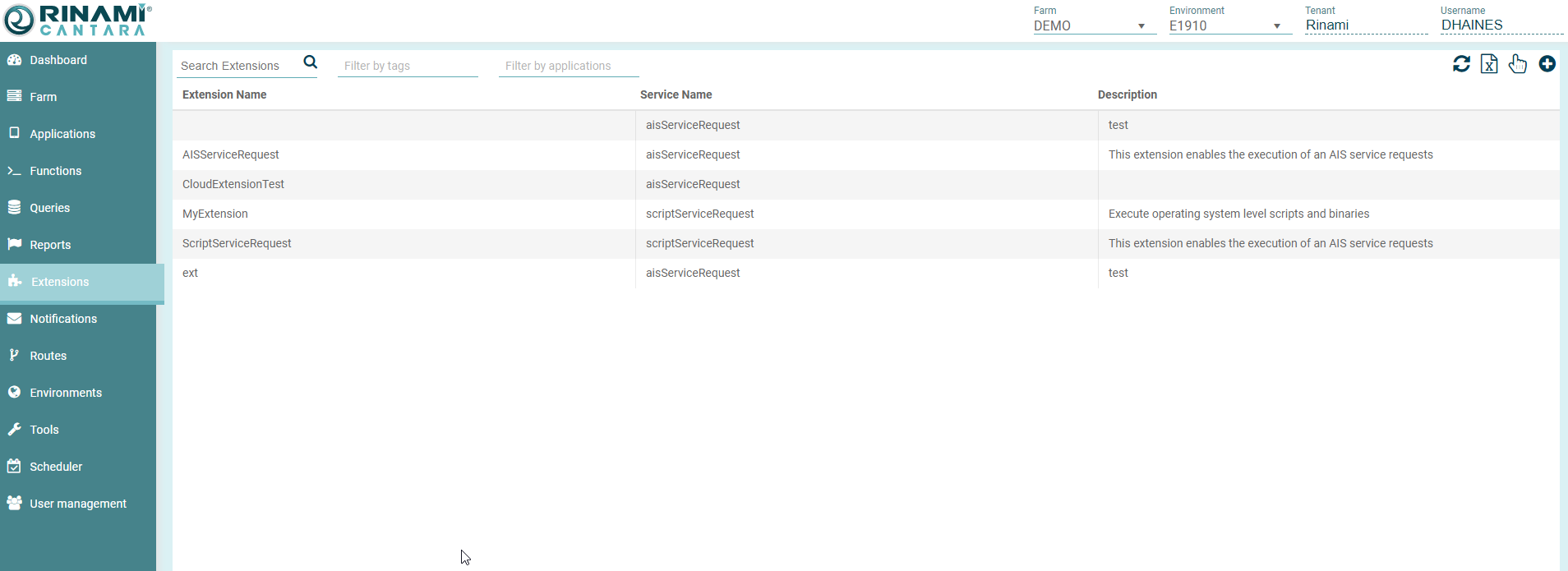Navigate to the Scheduler page

tap(56, 467)
